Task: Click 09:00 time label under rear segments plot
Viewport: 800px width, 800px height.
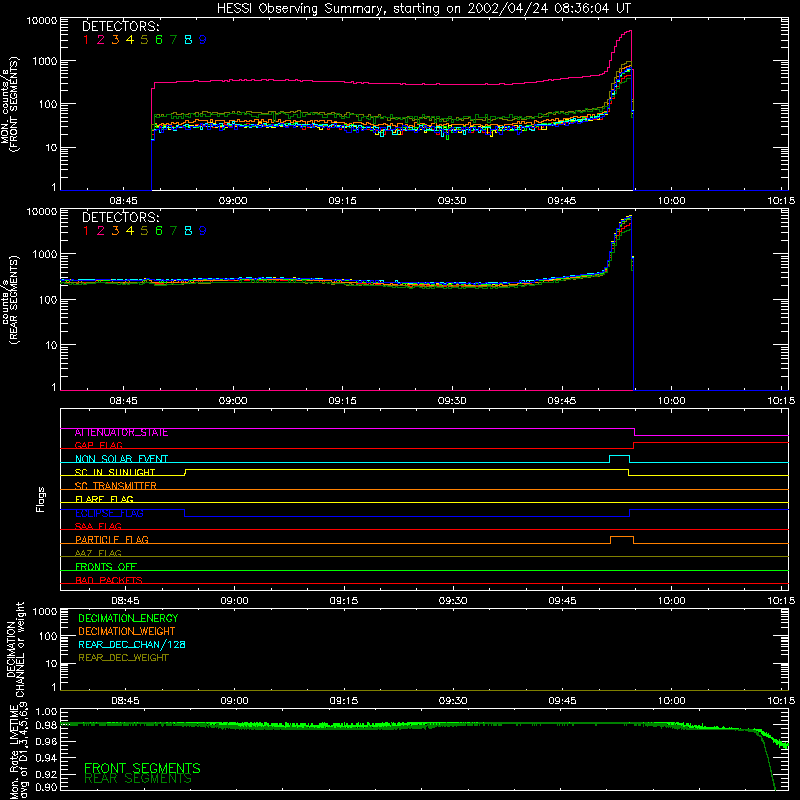Action: [233, 401]
